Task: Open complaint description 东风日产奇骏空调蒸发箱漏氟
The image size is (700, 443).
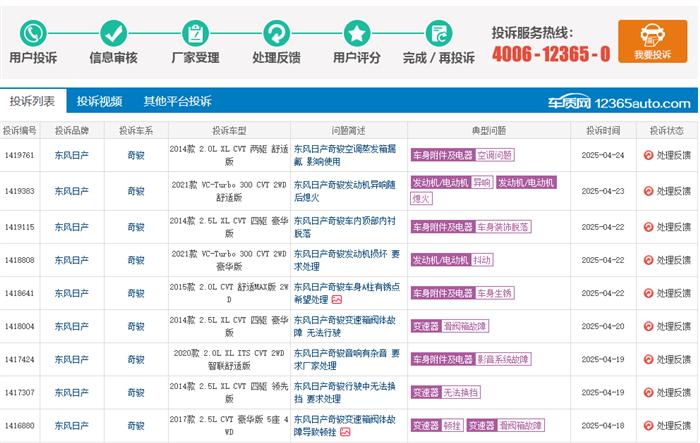Action: [x=345, y=155]
